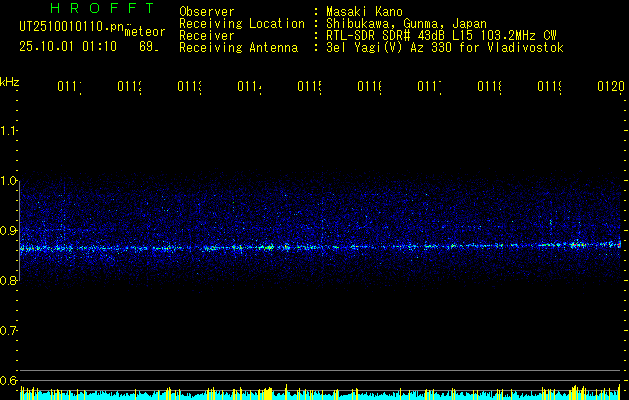The height and width of the screenshot is (400, 629).
Task: Click the 0.8 frequency axis label
Action: (x=9, y=280)
